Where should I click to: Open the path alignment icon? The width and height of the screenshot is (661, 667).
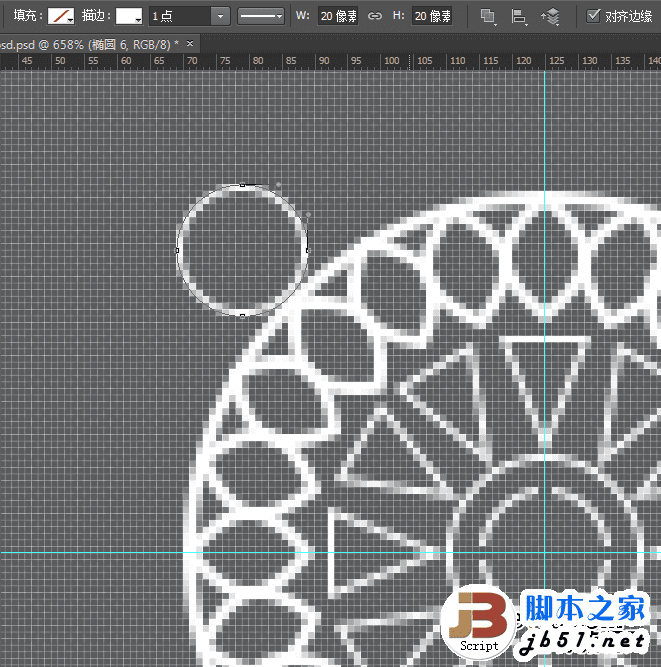point(519,17)
